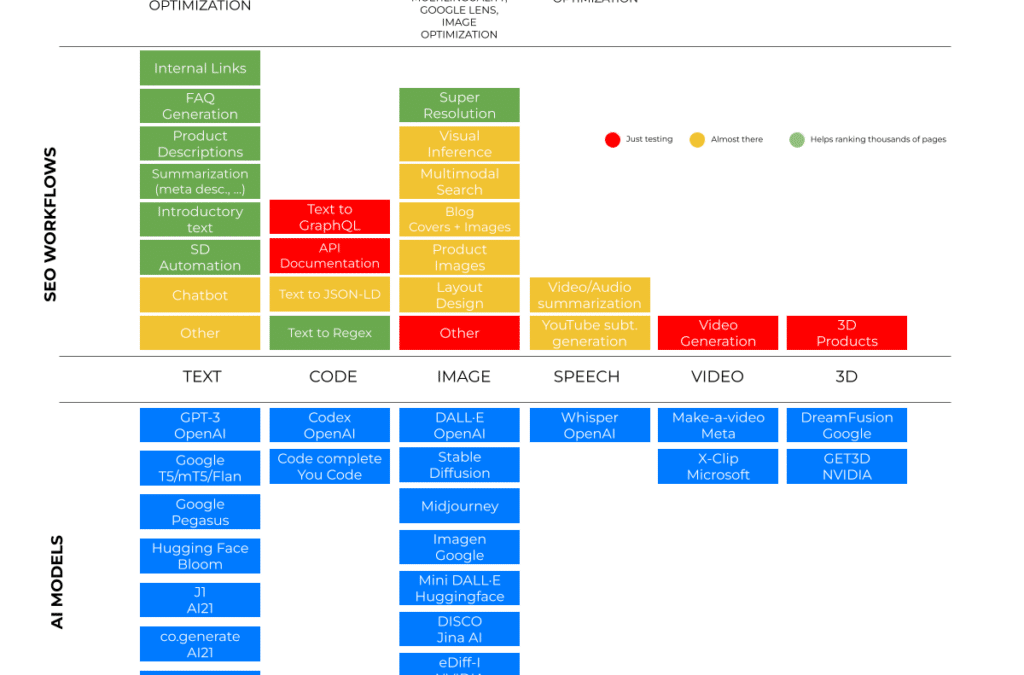Select the Text to GraphQL box
1024x675 pixels.
pyautogui.click(x=330, y=217)
